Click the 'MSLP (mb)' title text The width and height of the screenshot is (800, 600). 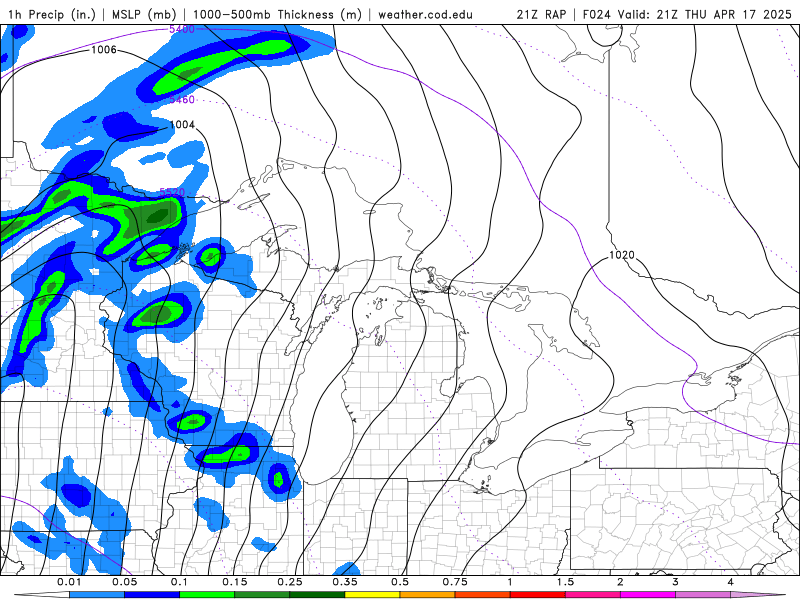pyautogui.click(x=144, y=14)
